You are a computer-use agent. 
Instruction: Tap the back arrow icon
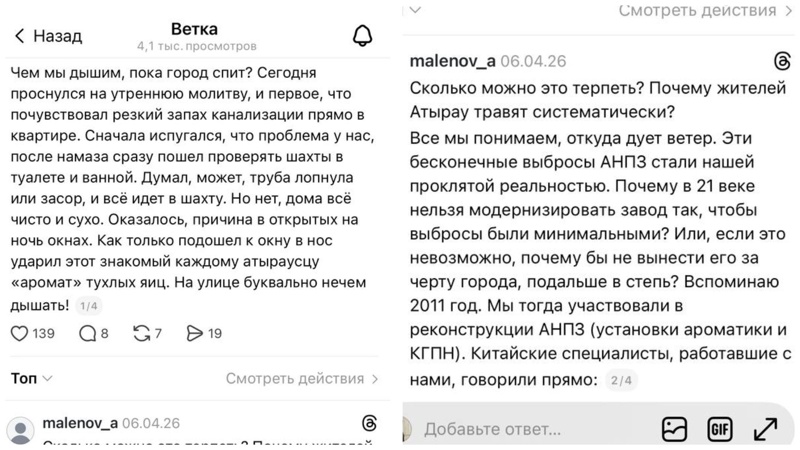(x=19, y=36)
